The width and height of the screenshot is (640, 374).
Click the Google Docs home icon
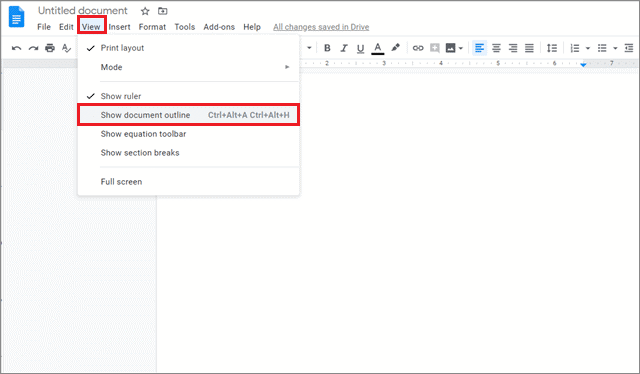tap(17, 17)
